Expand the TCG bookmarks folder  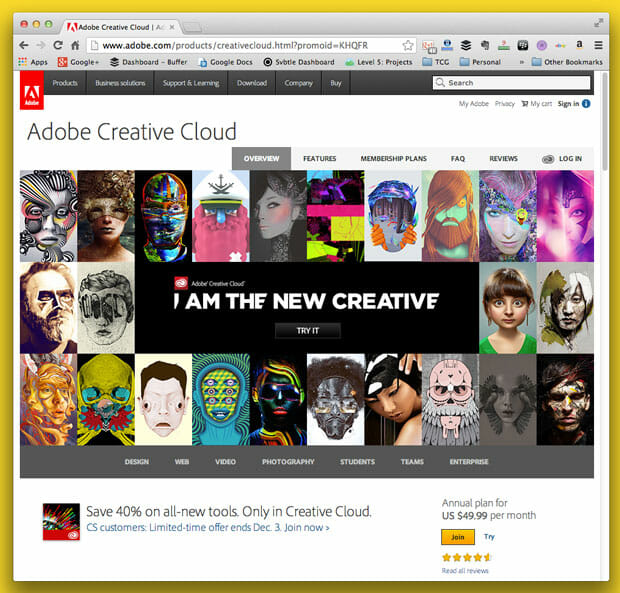point(436,62)
